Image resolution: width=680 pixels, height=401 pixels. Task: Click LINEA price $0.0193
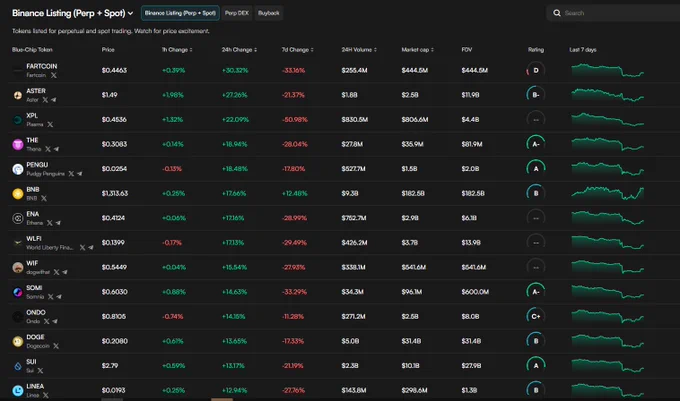(x=114, y=391)
